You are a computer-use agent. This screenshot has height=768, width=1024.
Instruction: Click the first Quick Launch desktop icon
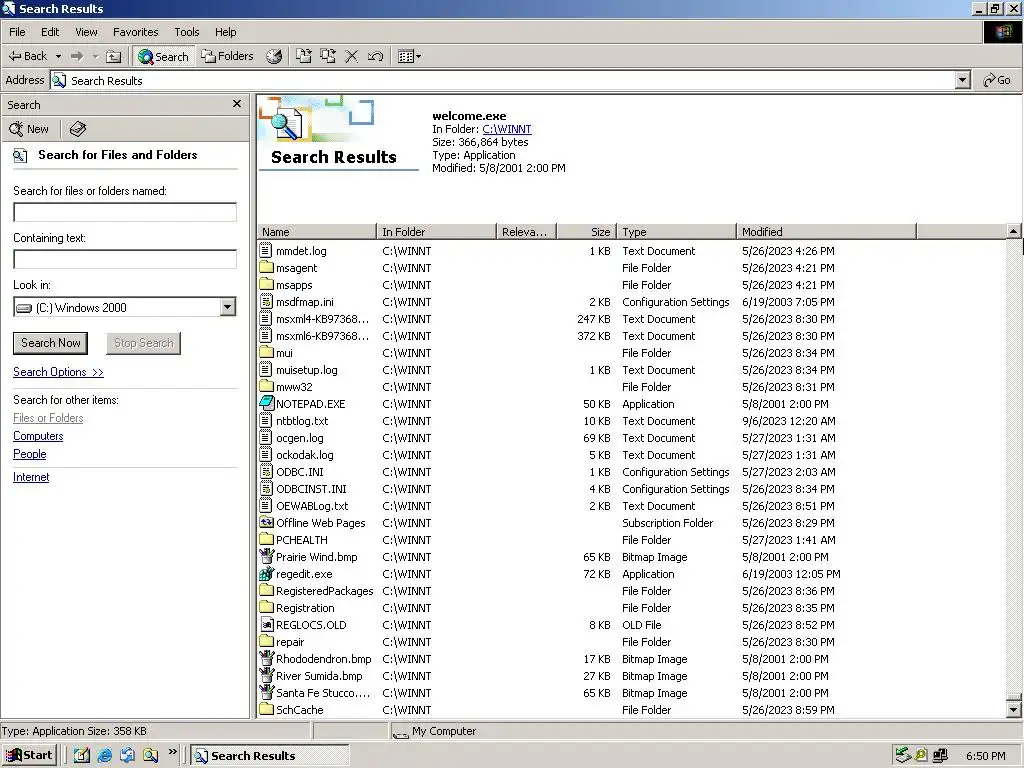click(82, 756)
